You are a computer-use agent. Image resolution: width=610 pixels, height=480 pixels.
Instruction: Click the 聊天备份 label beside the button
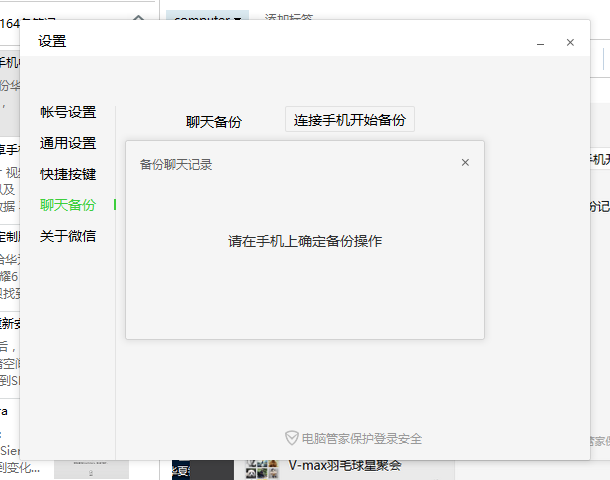214,122
